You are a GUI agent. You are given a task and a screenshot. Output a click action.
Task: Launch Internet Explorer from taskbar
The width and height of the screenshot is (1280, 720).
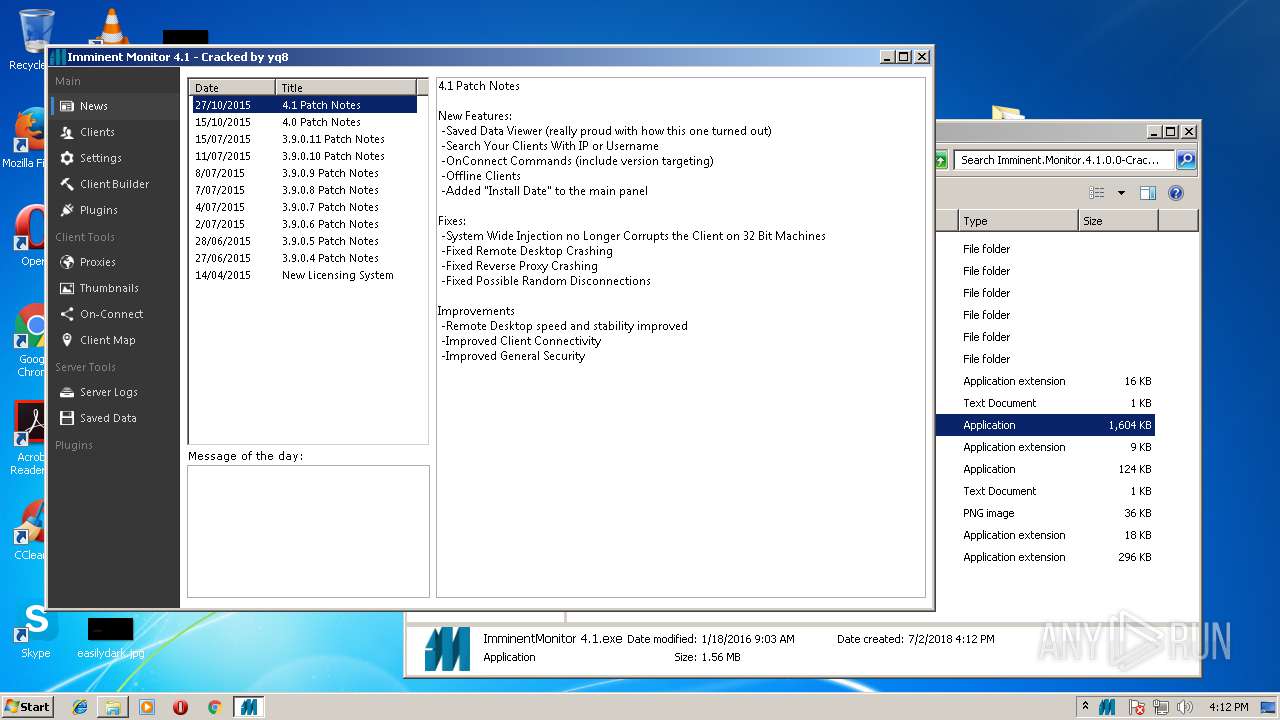pyautogui.click(x=80, y=707)
